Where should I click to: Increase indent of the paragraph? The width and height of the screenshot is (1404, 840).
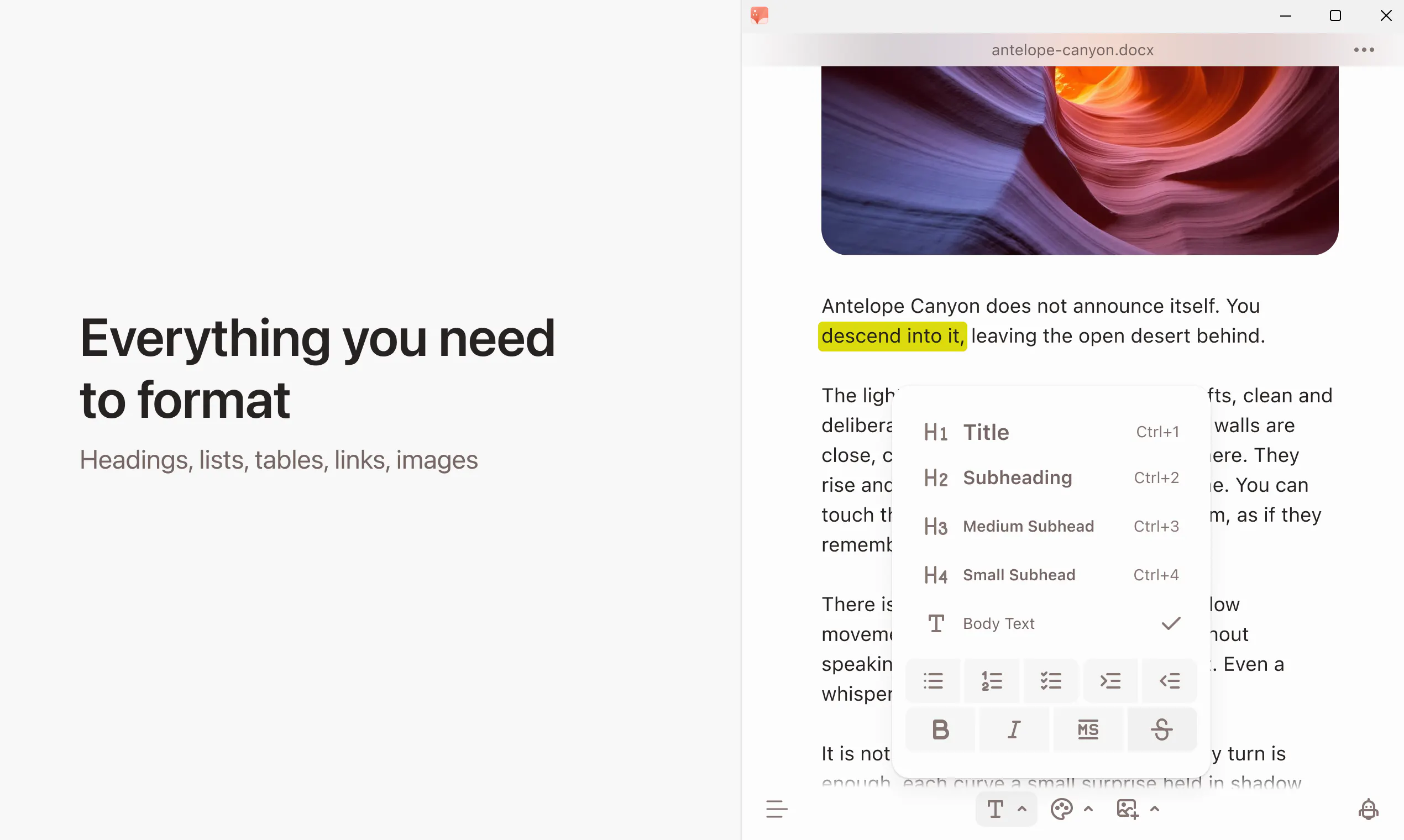click(1110, 680)
